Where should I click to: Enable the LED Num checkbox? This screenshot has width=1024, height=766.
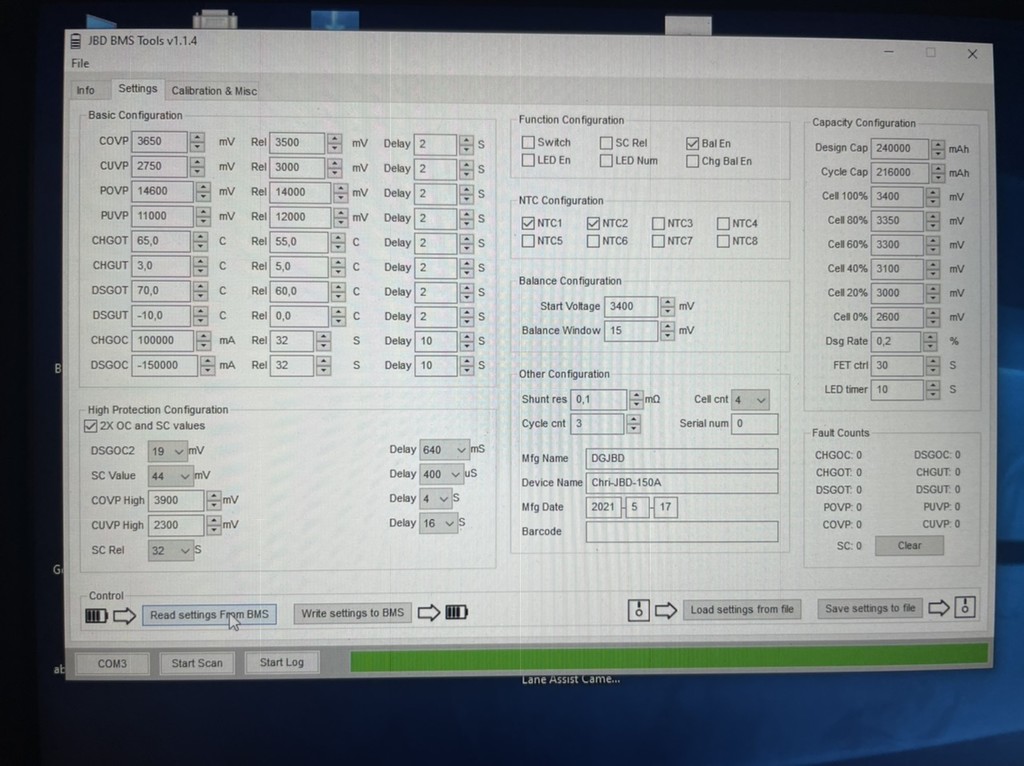(606, 161)
